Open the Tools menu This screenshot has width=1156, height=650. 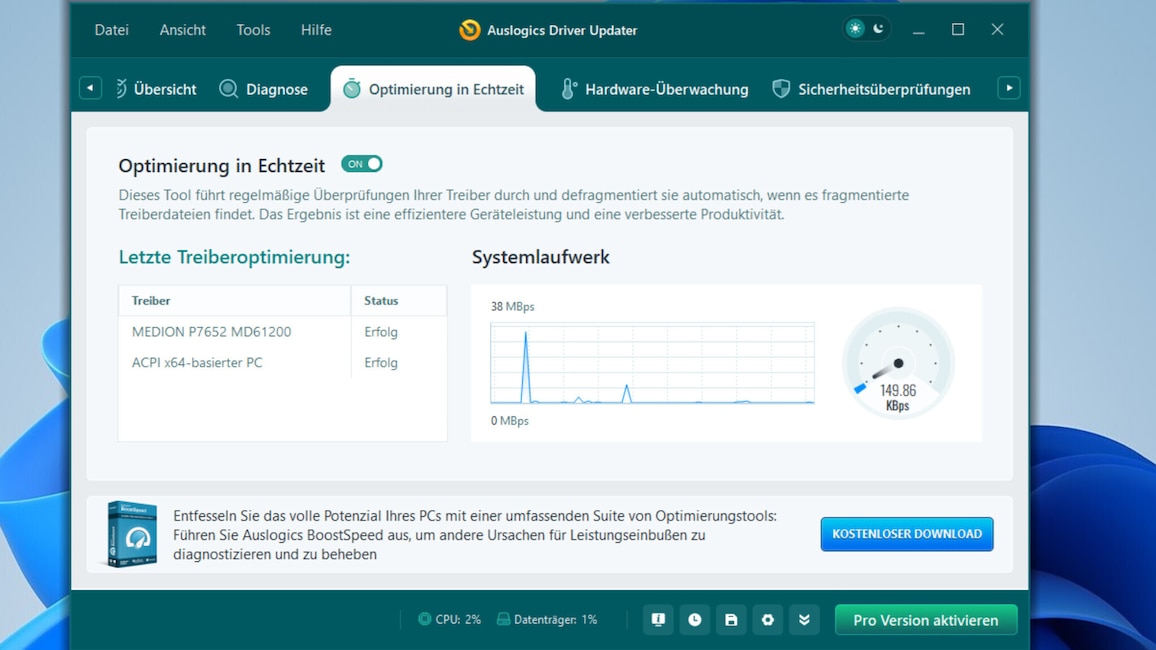point(253,30)
